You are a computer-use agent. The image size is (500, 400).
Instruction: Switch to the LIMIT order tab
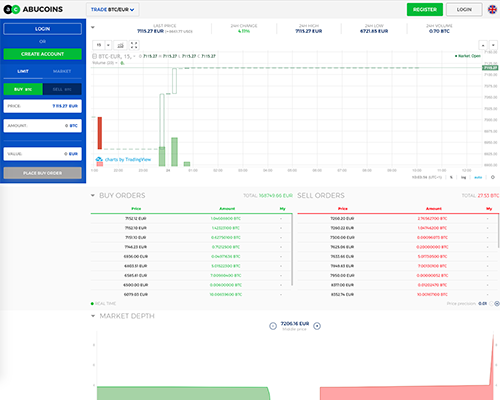click(23, 71)
